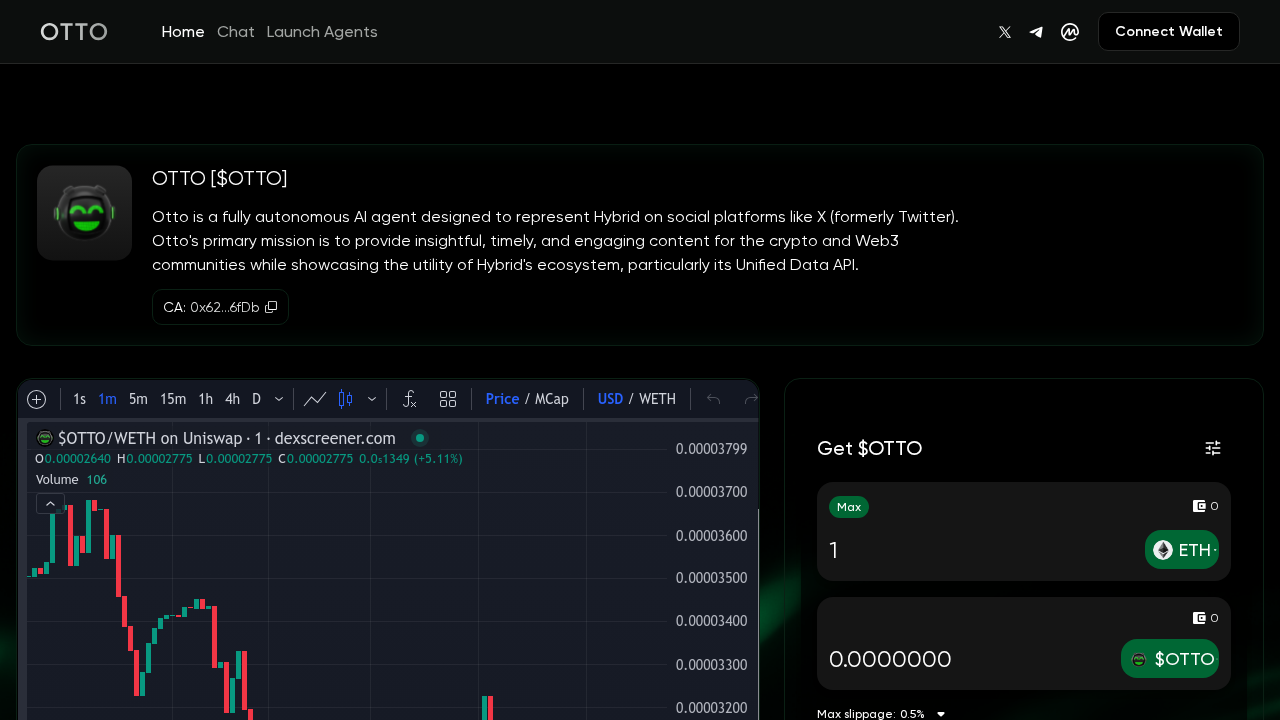The width and height of the screenshot is (1280, 720).
Task: Open the chart layout grid icon
Action: click(448, 399)
